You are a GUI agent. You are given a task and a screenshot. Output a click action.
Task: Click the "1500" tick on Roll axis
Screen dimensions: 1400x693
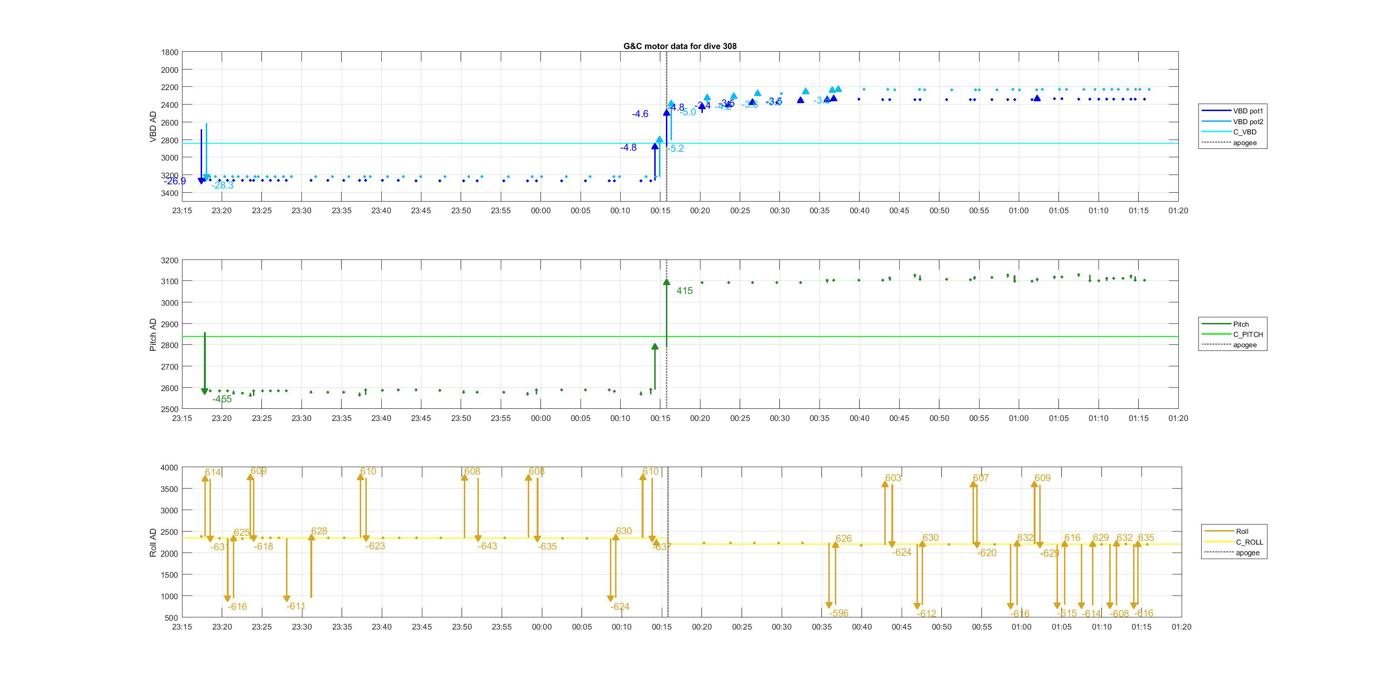[x=170, y=575]
